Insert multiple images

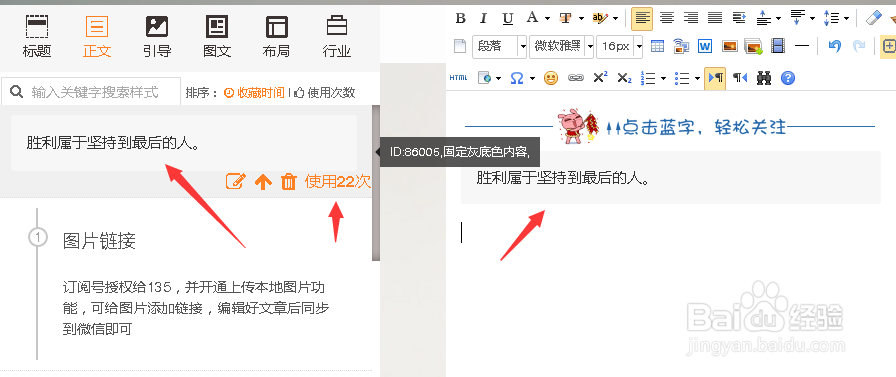tap(754, 46)
